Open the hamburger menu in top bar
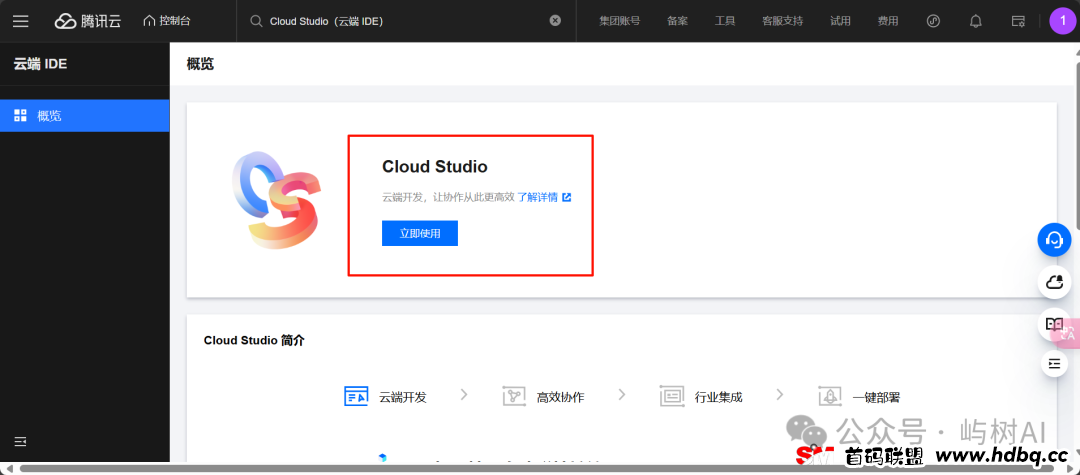Viewport: 1080px width, 475px height. click(21, 21)
